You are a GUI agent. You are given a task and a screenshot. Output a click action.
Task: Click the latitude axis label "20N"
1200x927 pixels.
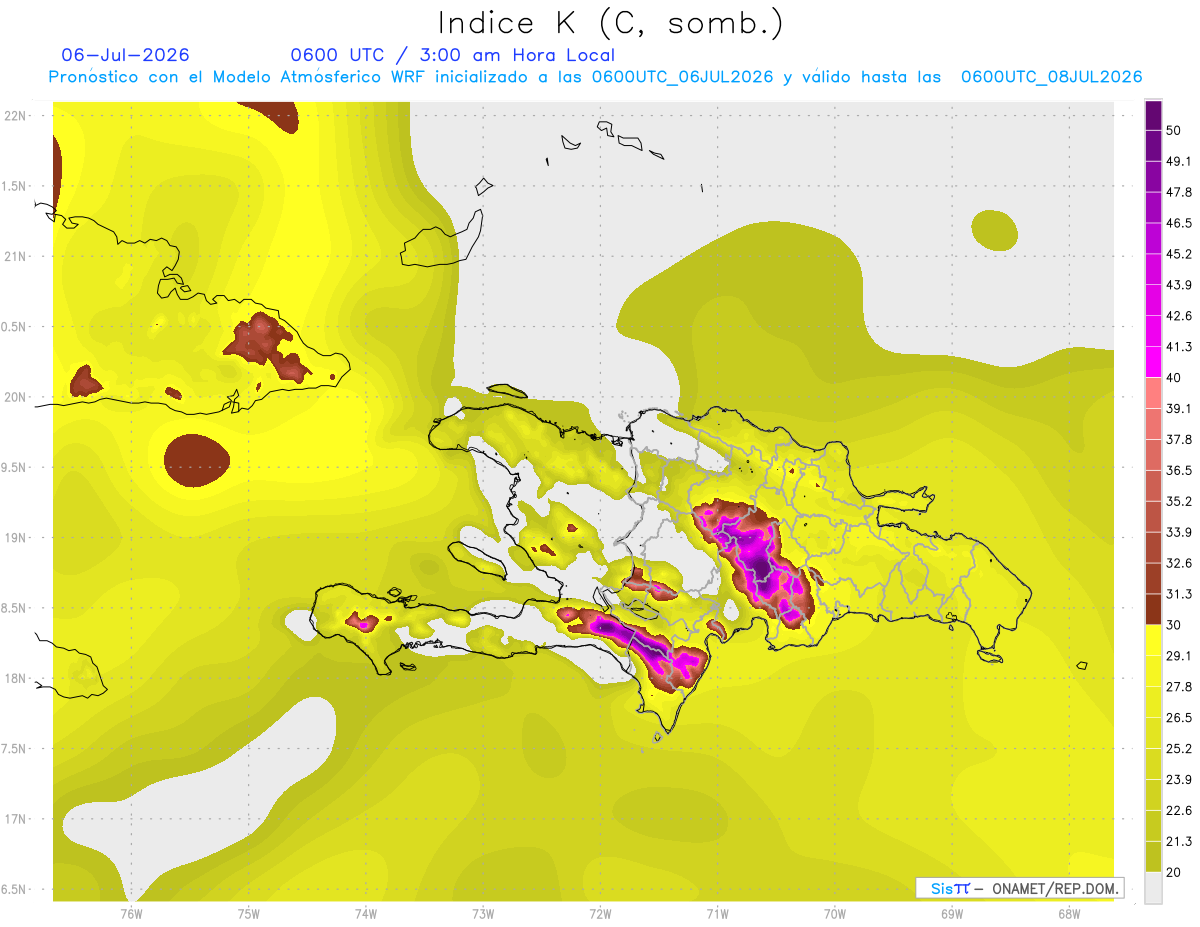click(x=15, y=397)
